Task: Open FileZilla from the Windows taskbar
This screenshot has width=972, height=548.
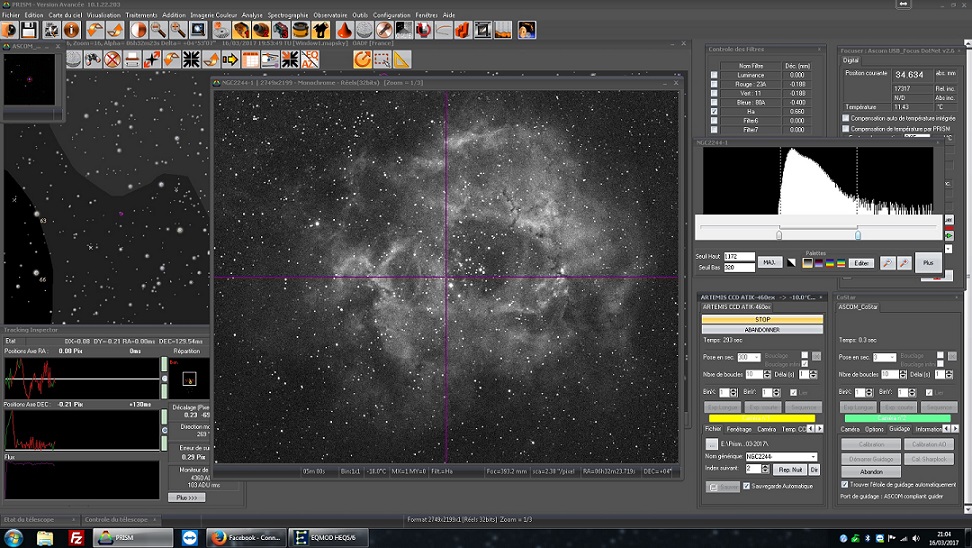Action: point(75,538)
